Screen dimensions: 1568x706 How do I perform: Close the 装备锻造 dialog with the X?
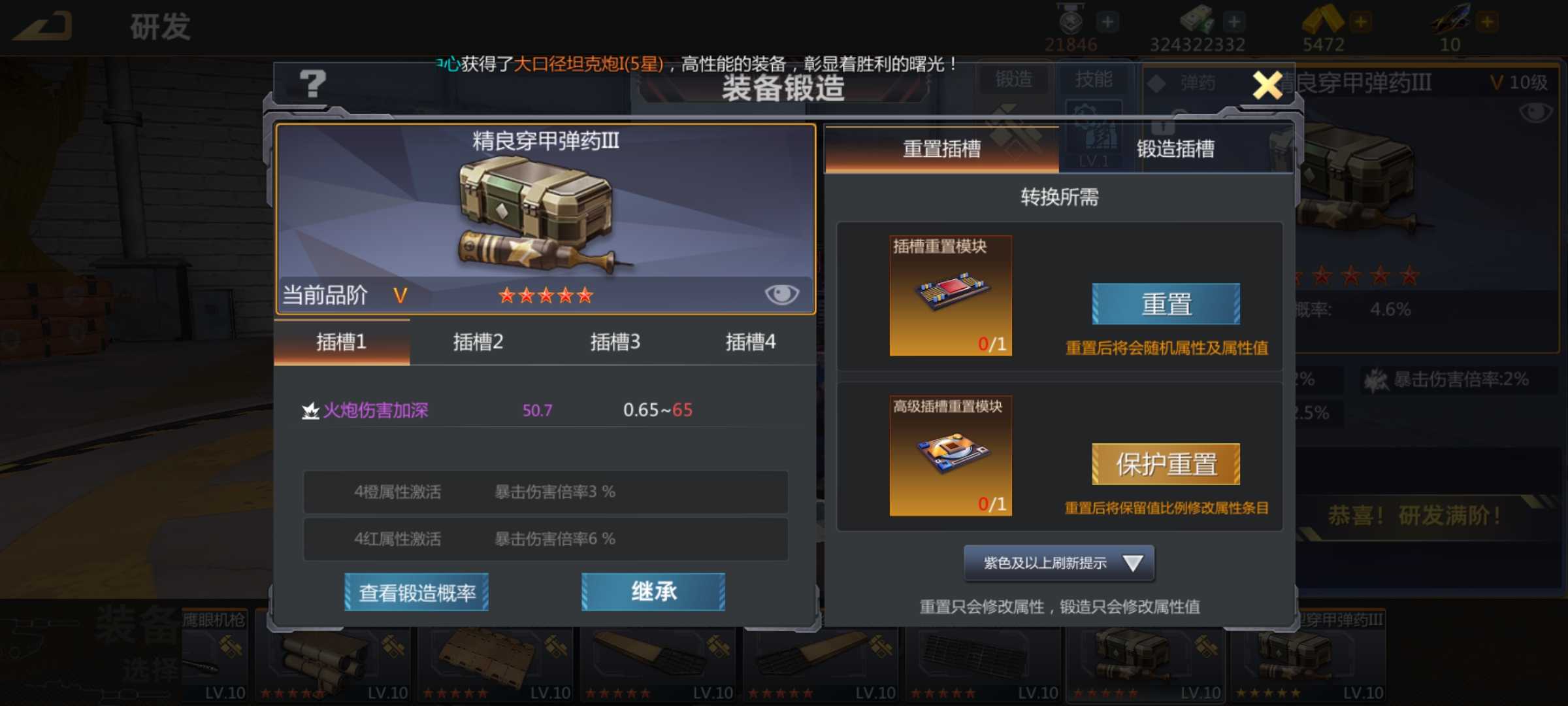pyautogui.click(x=1267, y=85)
